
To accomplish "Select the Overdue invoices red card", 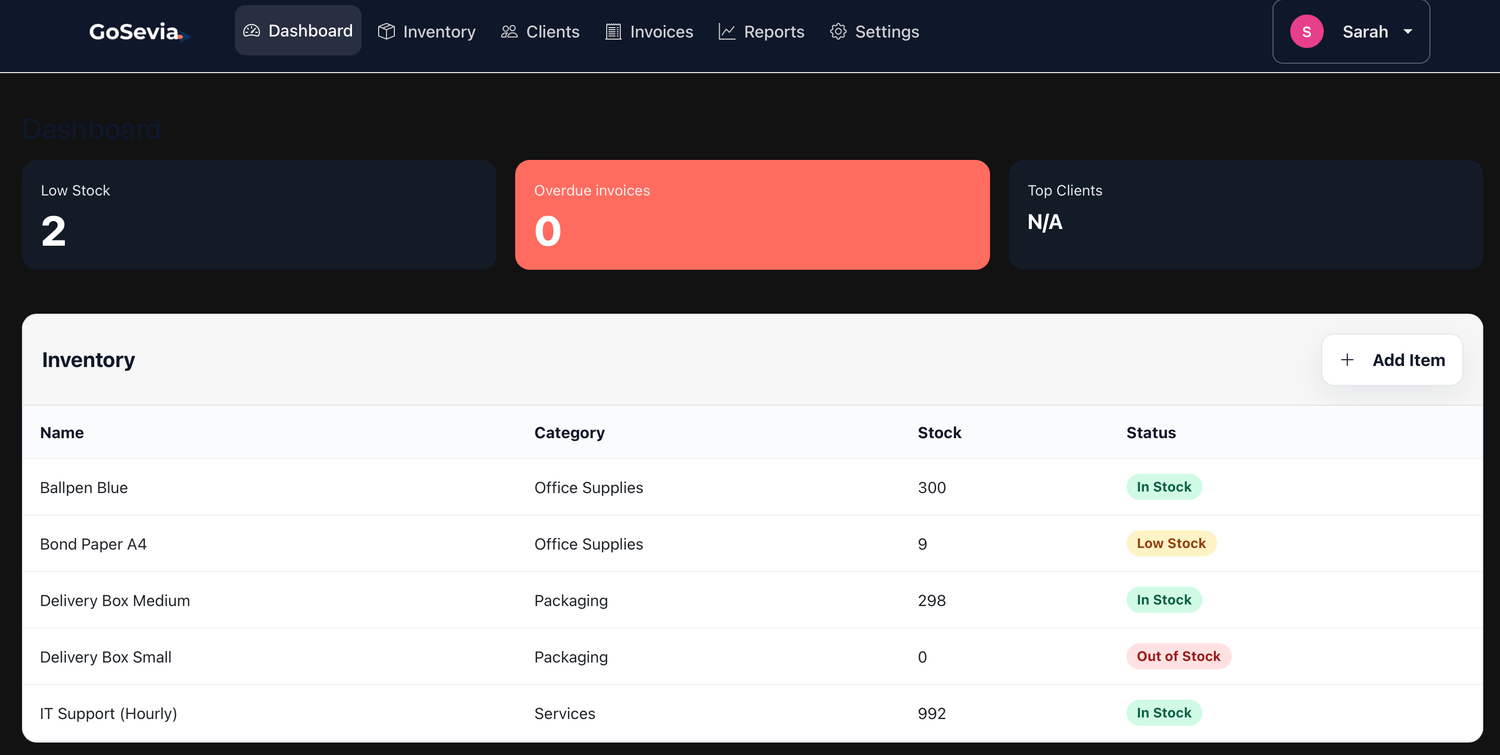I will point(752,215).
